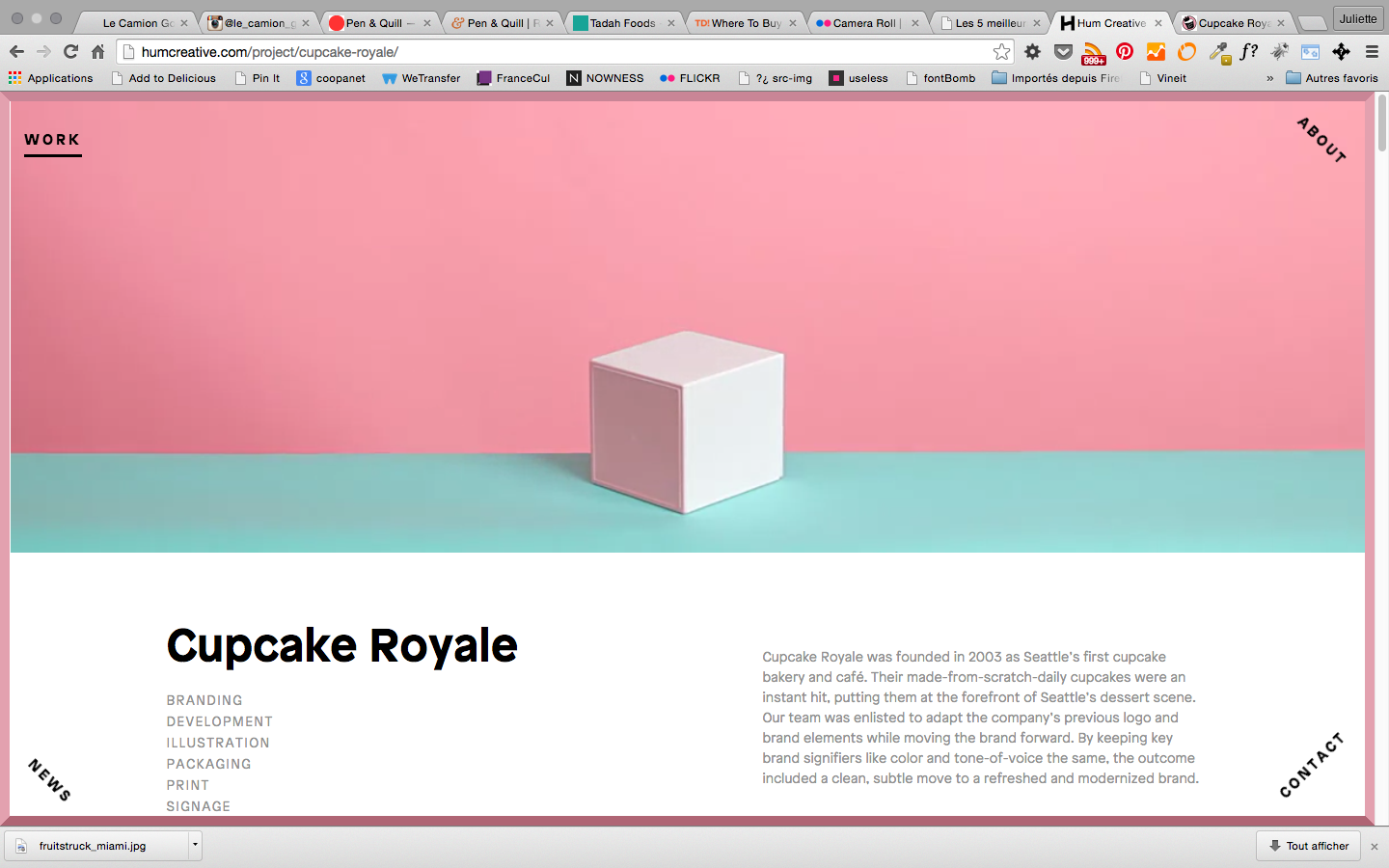Open the NEWS page link
This screenshot has height=868, width=1389.
click(49, 779)
